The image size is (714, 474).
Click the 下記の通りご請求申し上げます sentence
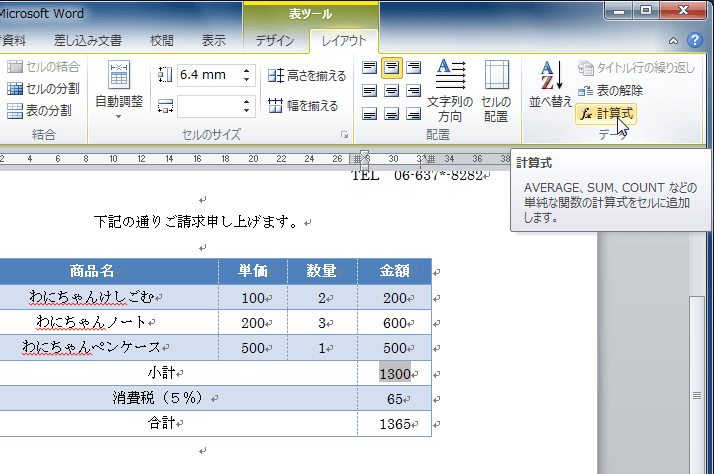coord(196,222)
